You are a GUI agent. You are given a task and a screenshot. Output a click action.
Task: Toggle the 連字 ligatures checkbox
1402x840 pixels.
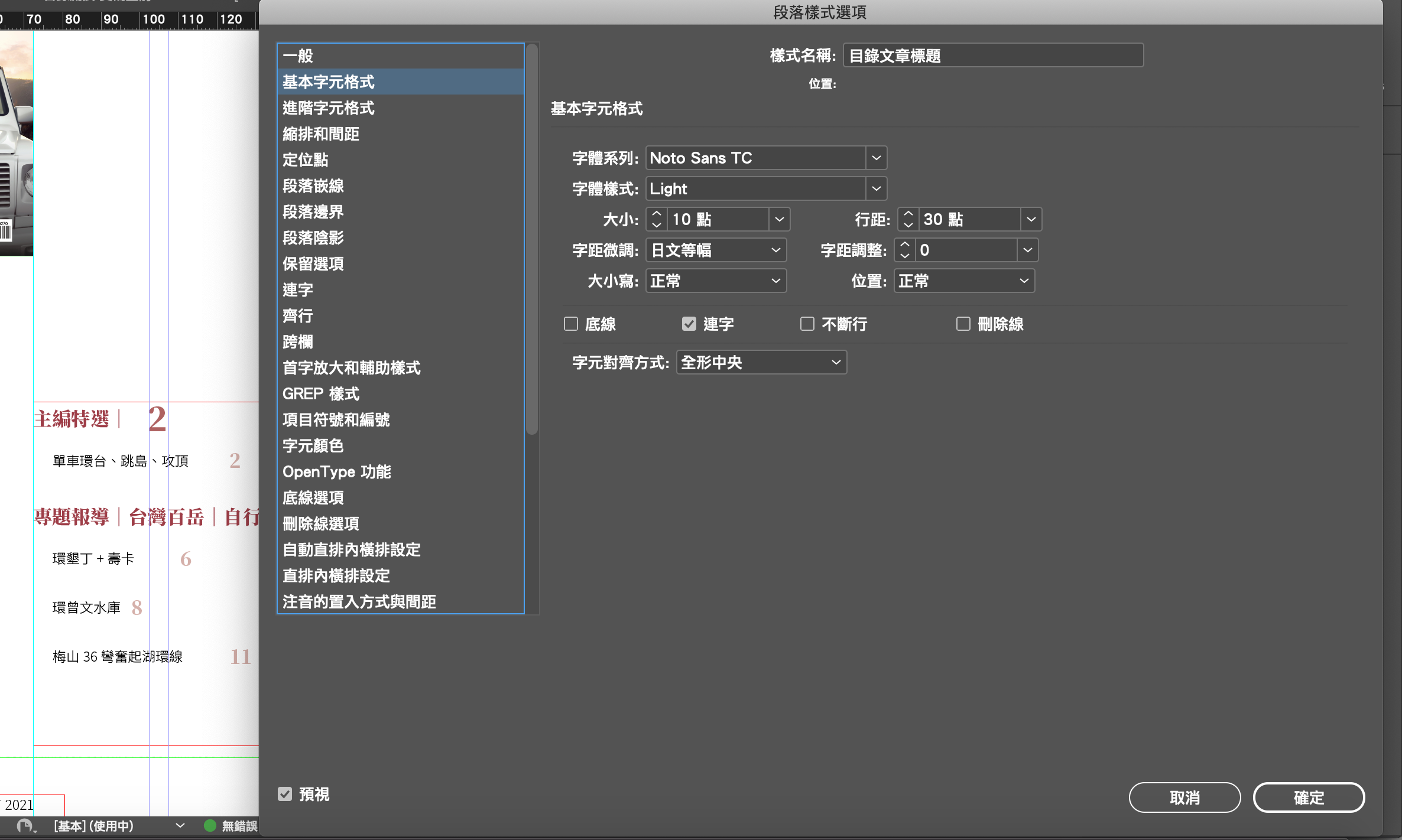click(x=689, y=324)
